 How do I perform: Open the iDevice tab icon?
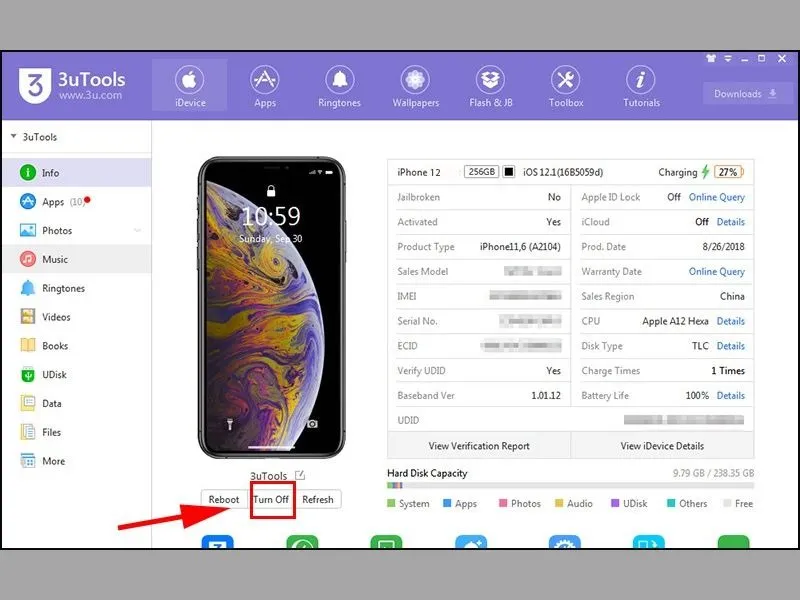[x=189, y=80]
